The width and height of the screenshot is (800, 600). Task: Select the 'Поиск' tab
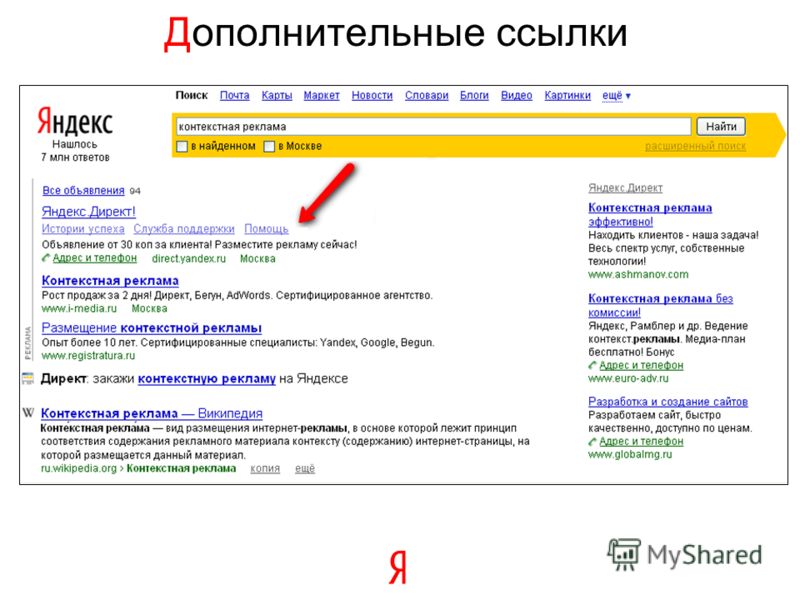tap(191, 95)
